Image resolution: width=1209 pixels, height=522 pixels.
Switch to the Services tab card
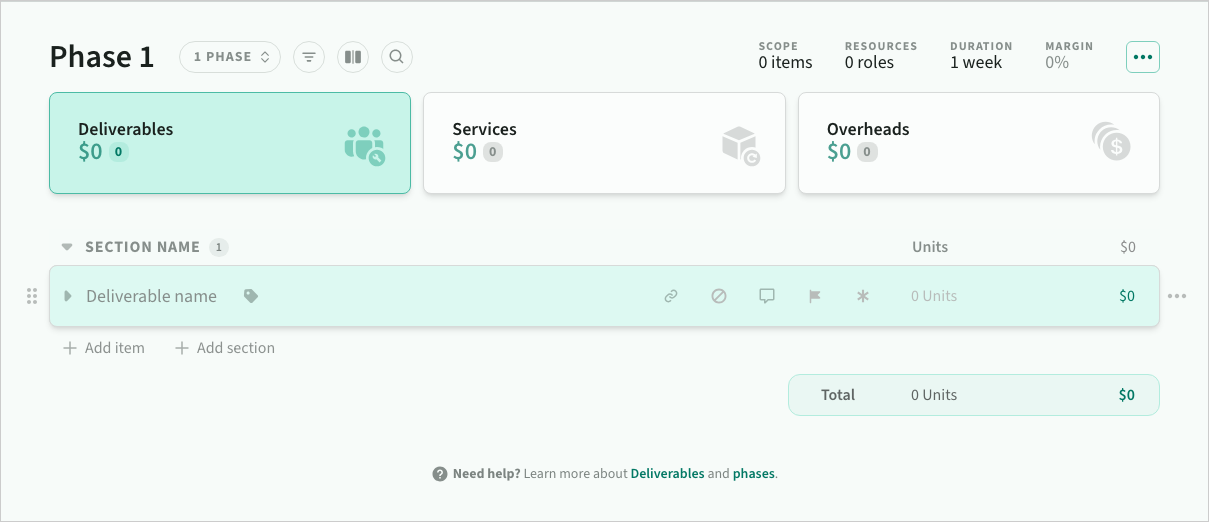click(604, 143)
